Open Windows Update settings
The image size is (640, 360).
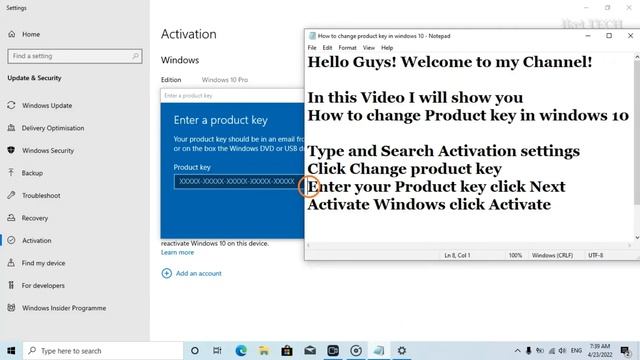click(x=47, y=106)
